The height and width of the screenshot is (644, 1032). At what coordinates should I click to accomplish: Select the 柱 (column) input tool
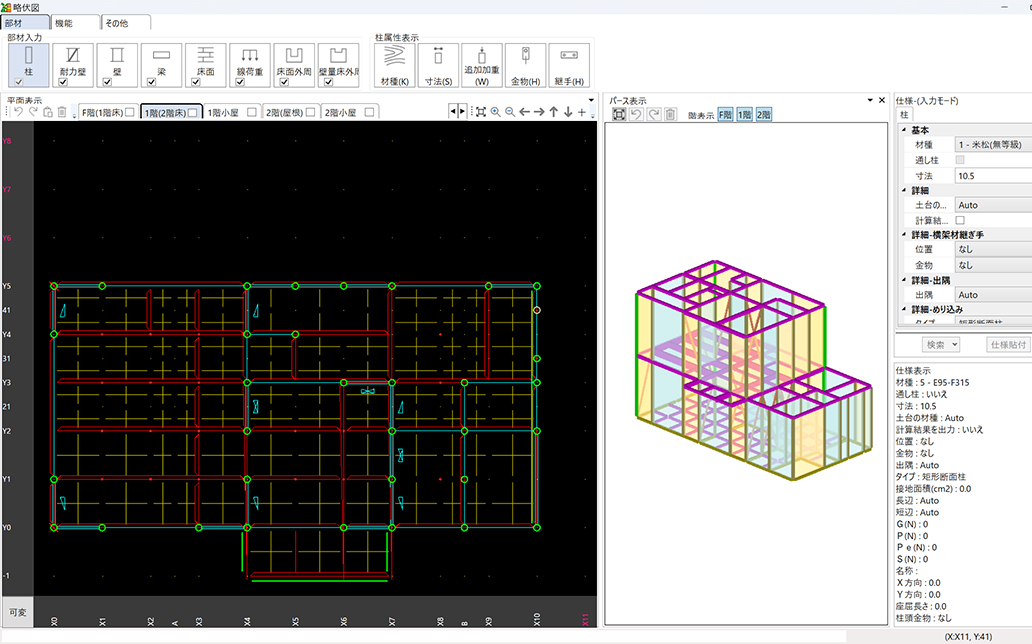click(28, 60)
